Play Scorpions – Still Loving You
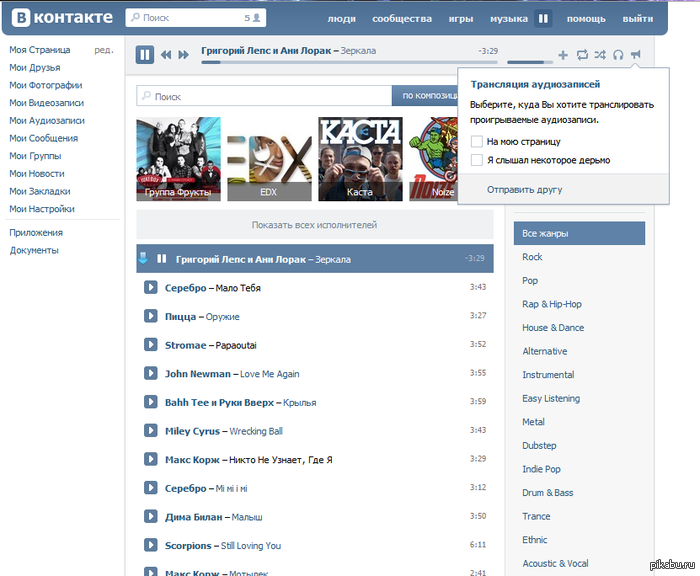 pos(150,545)
